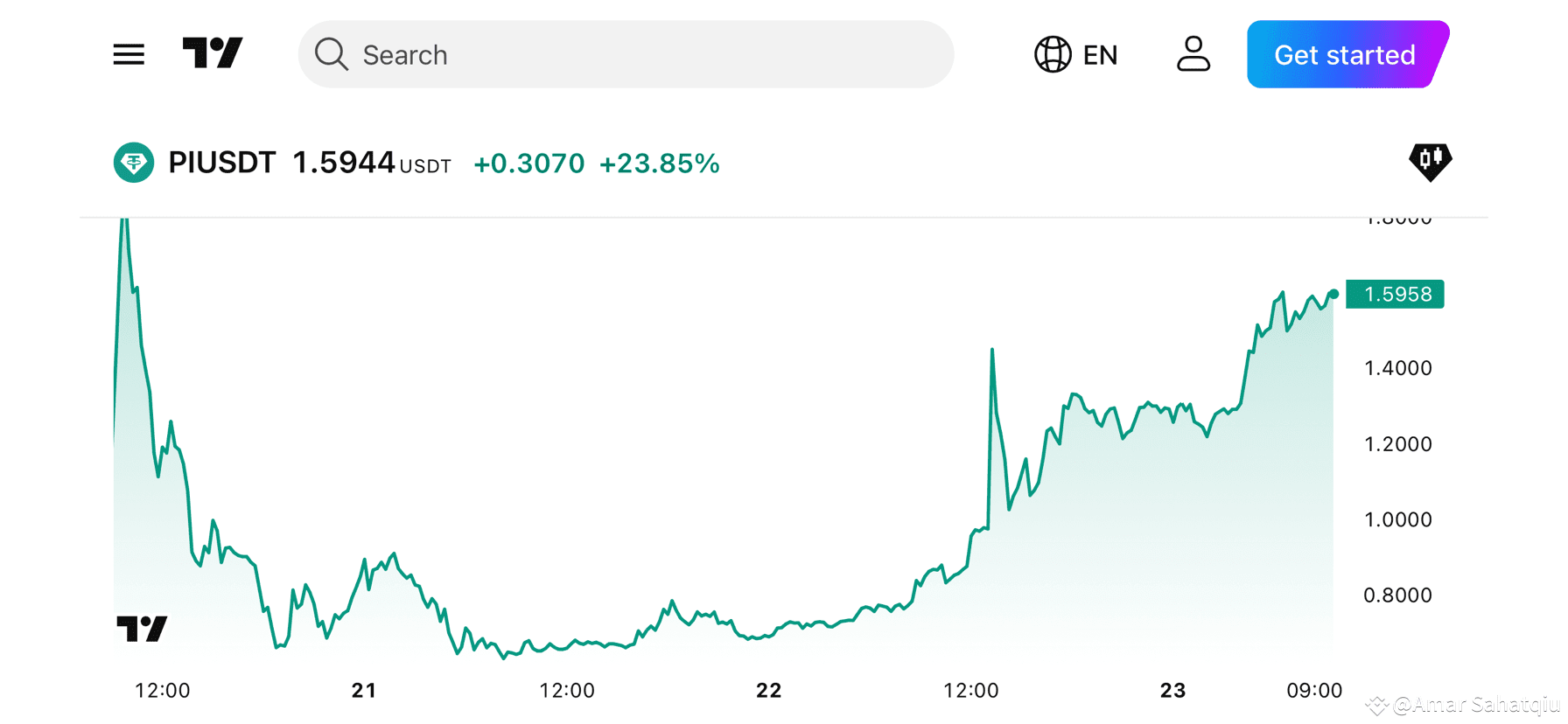Click the +23.85% change percentage
Screen dimensions: 1568x724
660,164
